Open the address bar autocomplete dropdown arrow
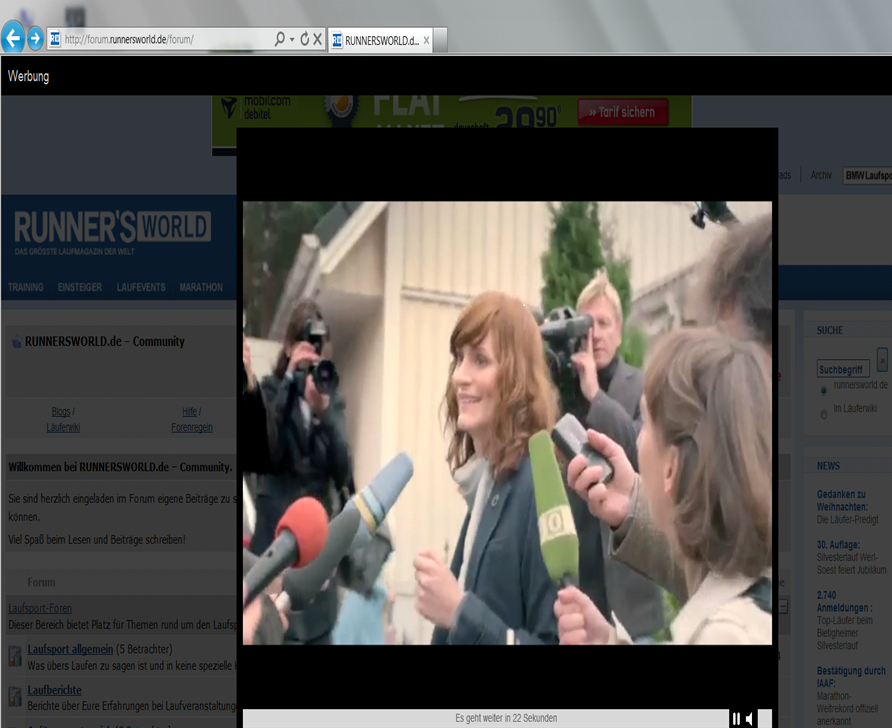The height and width of the screenshot is (728, 892). 291,39
